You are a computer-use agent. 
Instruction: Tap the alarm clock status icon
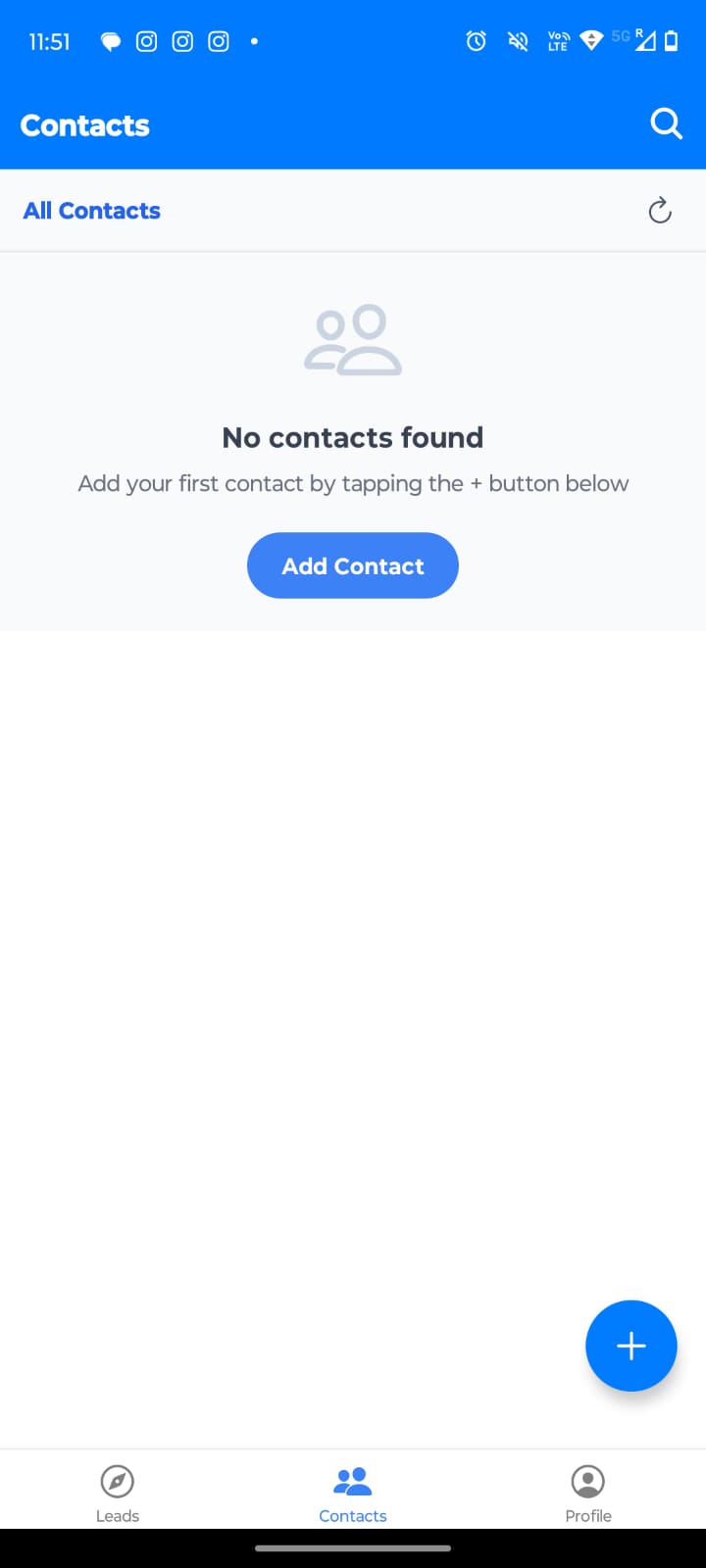tap(476, 41)
